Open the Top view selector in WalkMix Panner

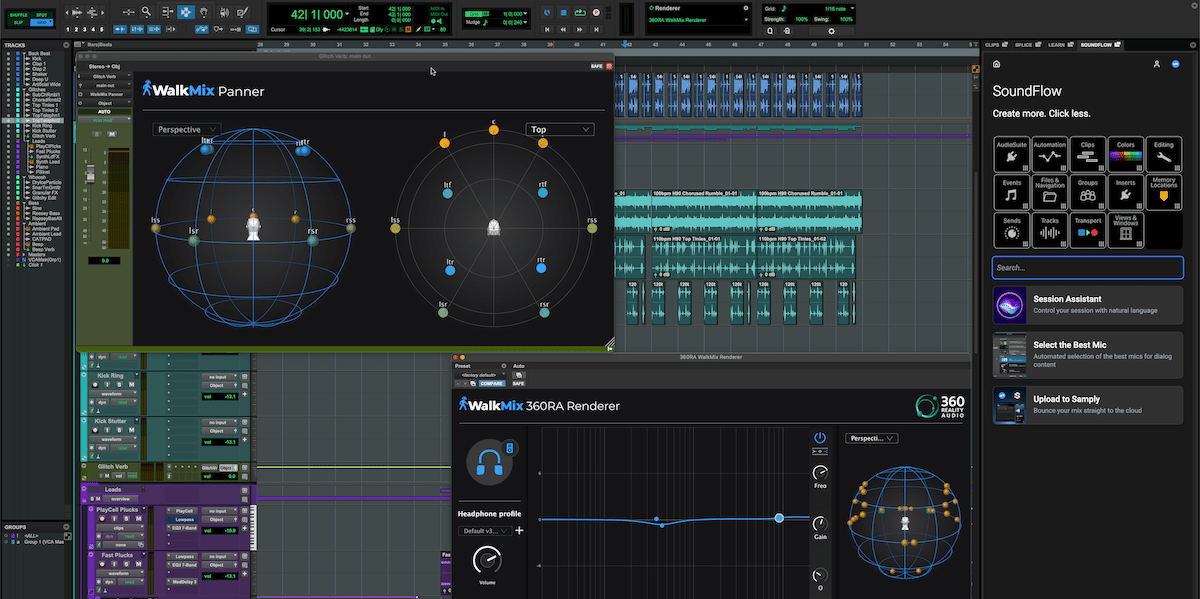(x=560, y=129)
